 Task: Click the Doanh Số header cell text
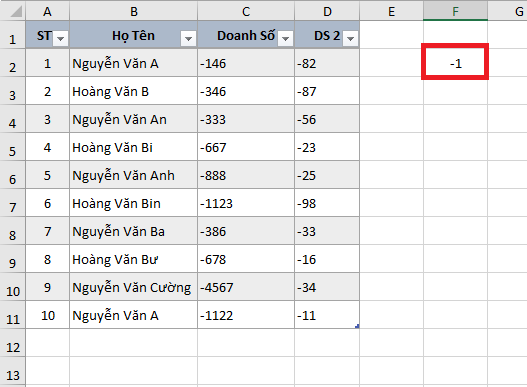coord(246,36)
